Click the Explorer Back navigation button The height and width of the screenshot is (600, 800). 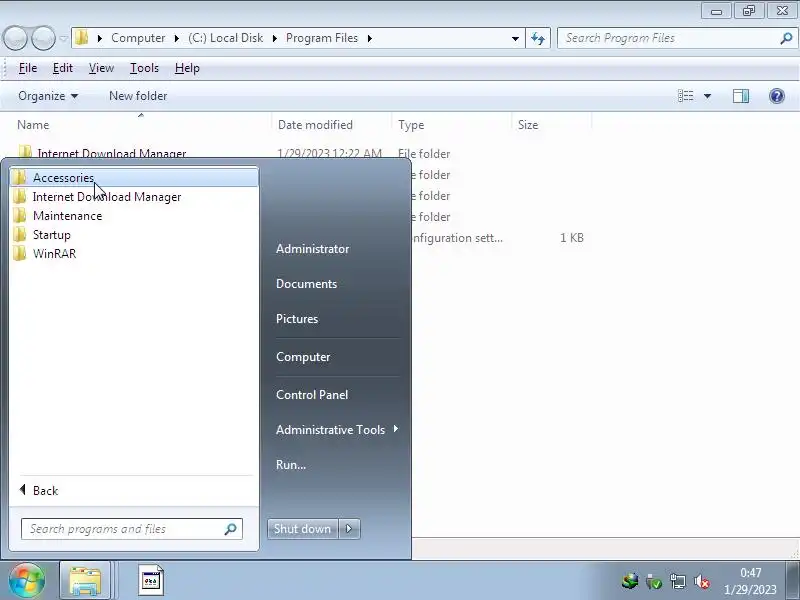tap(15, 38)
